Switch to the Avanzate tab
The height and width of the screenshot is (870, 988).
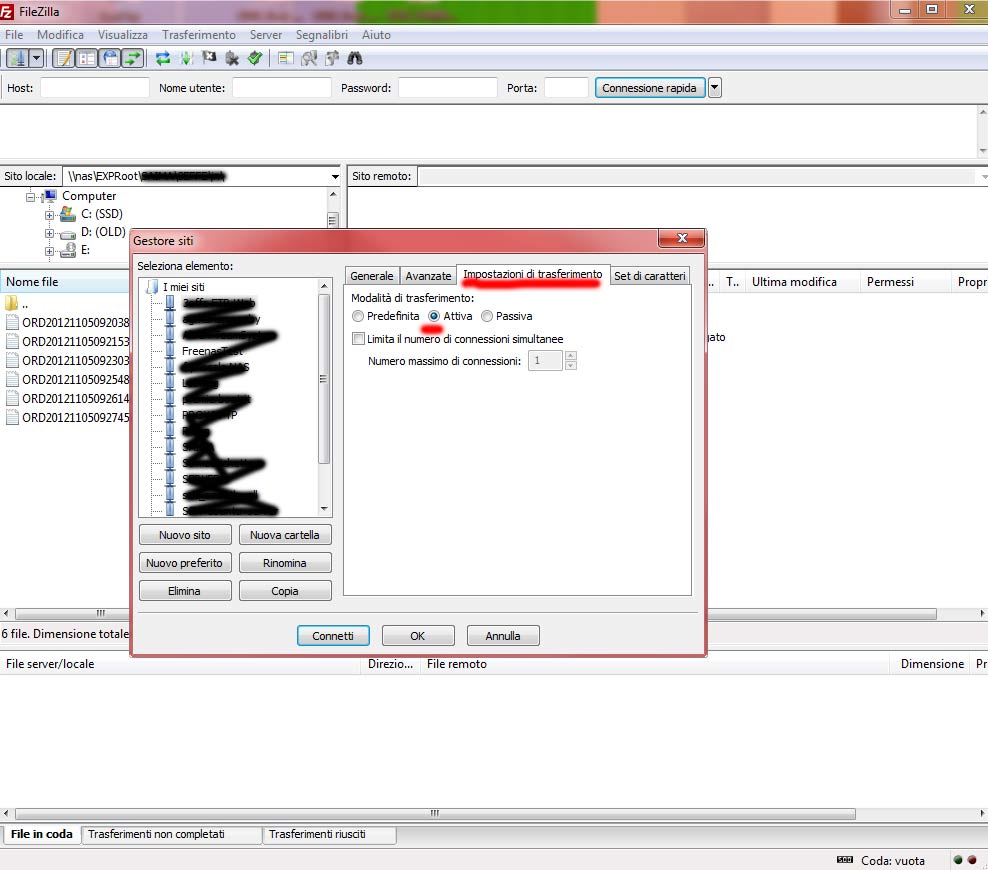[428, 276]
